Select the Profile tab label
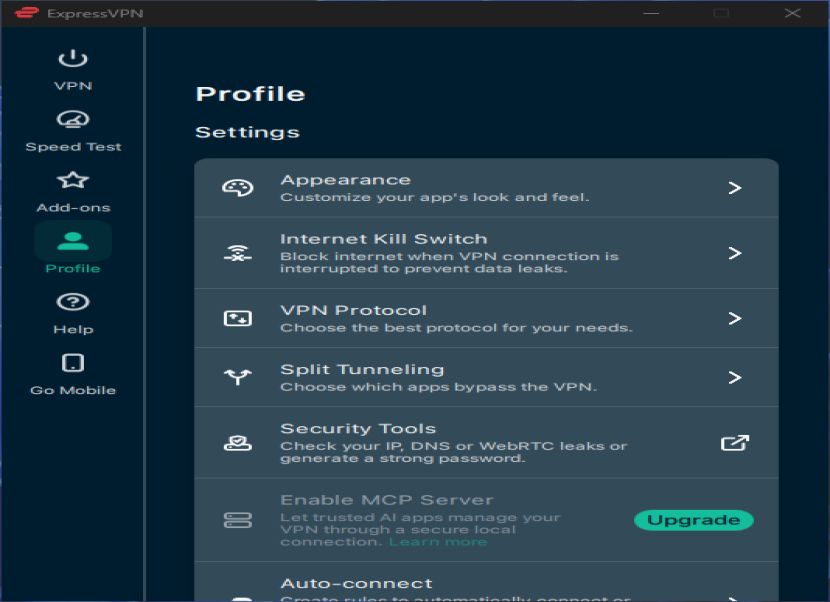Viewport: 830px width, 602px height. (x=73, y=268)
